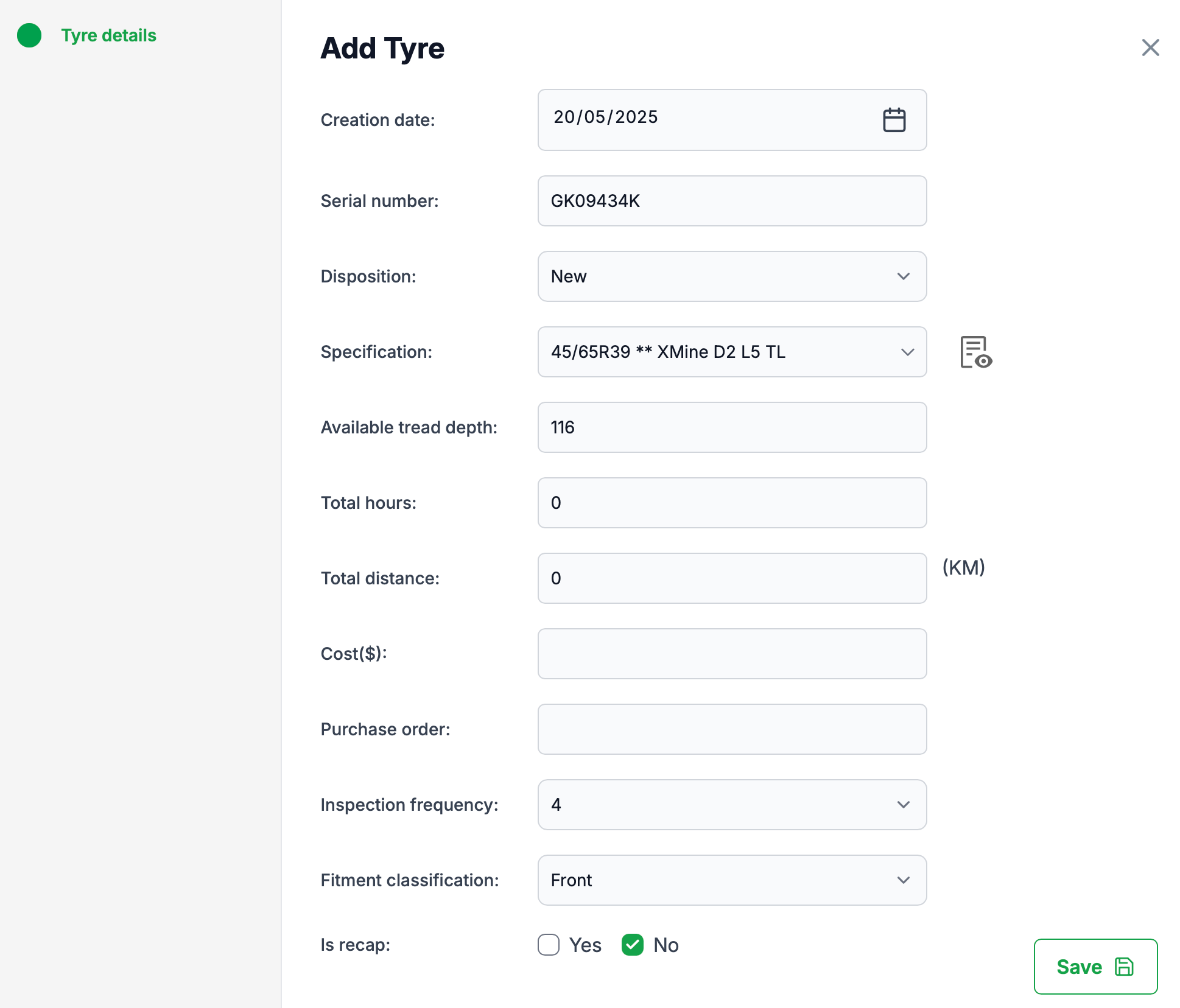
Task: Click the floppy disk icon on Save
Action: point(1124,967)
